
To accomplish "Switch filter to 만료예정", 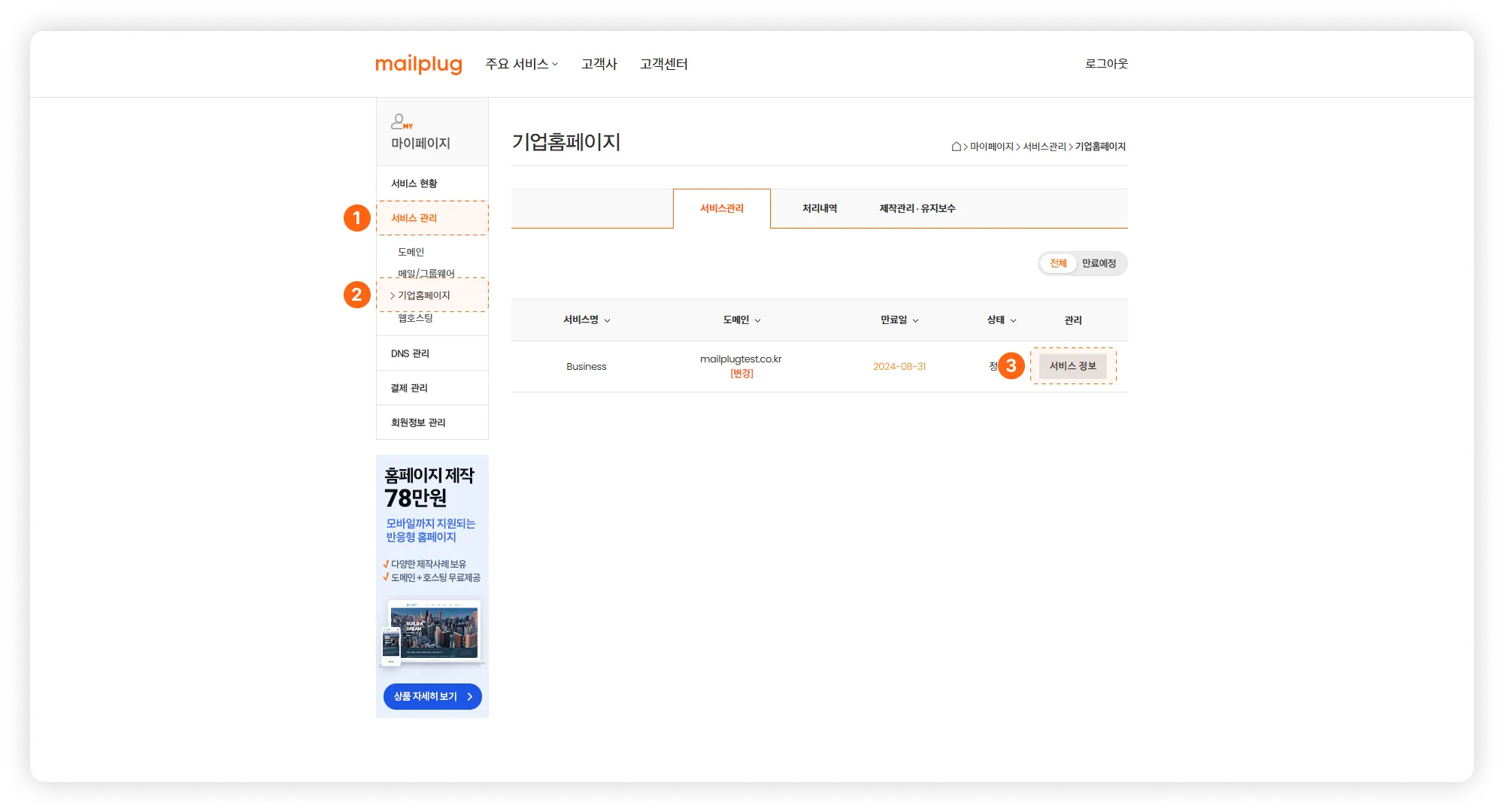I will (1099, 264).
